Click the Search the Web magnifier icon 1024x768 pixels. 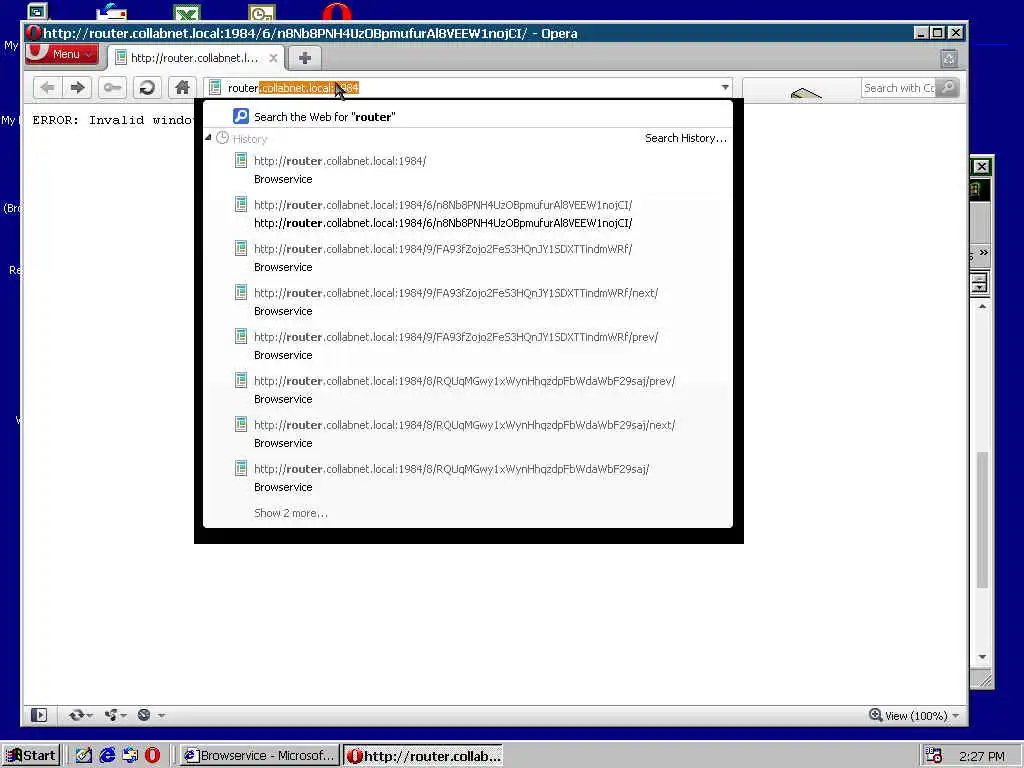coord(241,116)
